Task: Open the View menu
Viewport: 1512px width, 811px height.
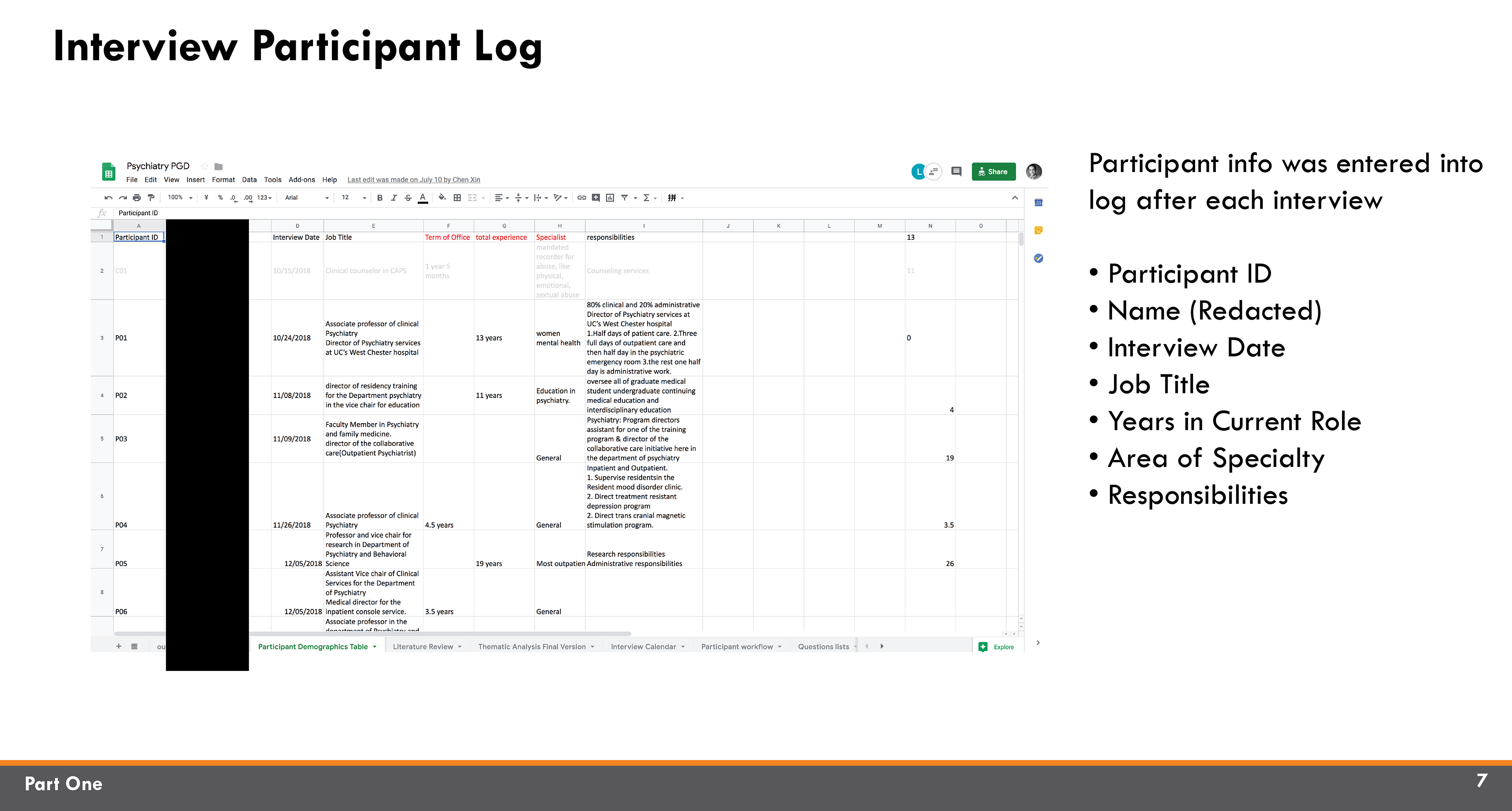Action: pyautogui.click(x=171, y=180)
